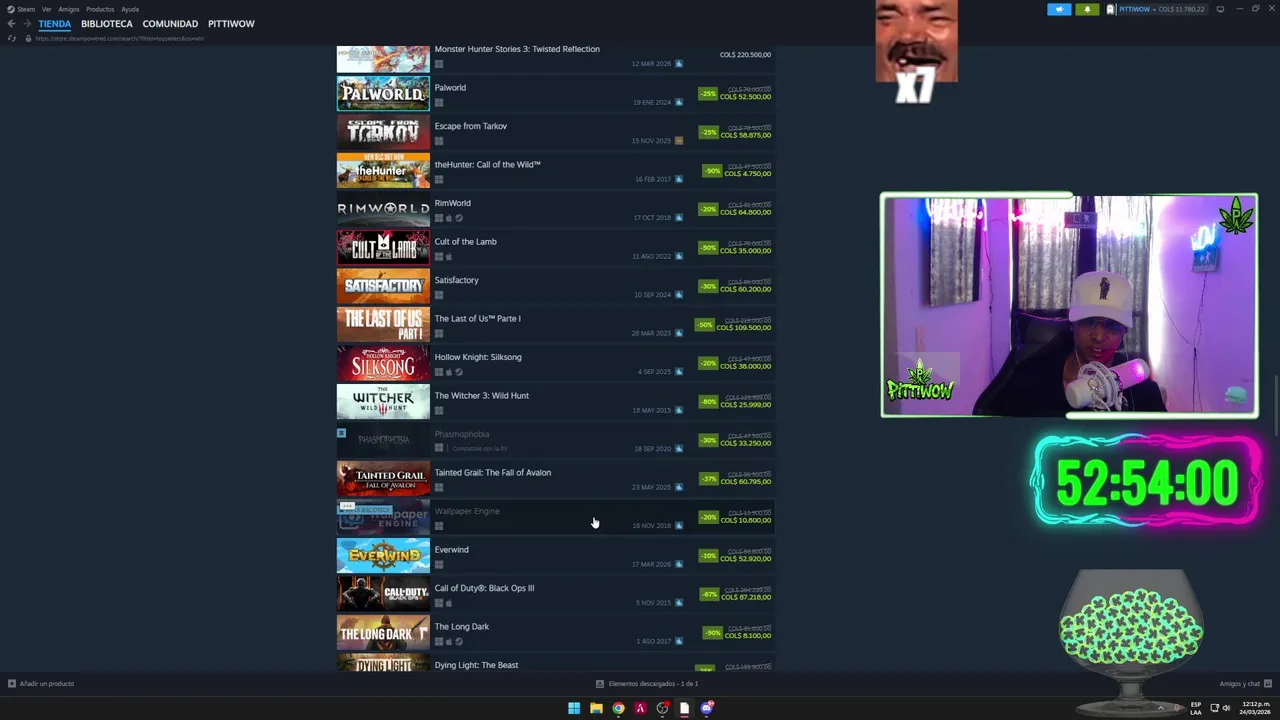The width and height of the screenshot is (1280, 720).
Task: Go back with the back arrow
Action: pos(11,24)
